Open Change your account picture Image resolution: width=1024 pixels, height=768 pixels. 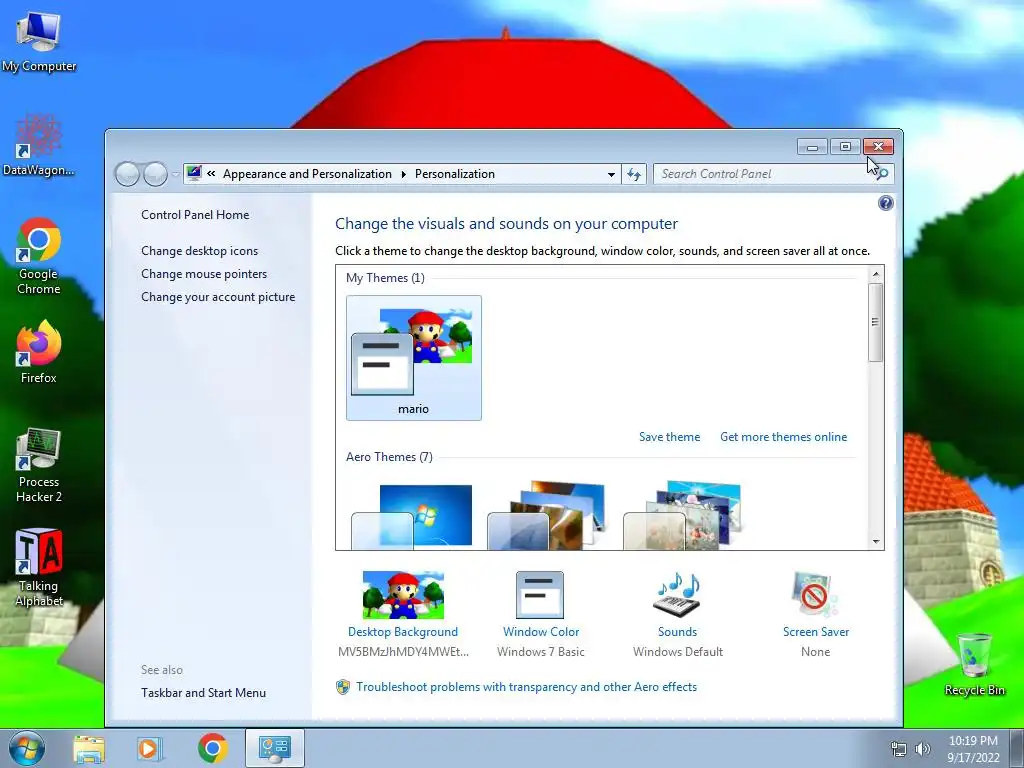click(x=217, y=297)
